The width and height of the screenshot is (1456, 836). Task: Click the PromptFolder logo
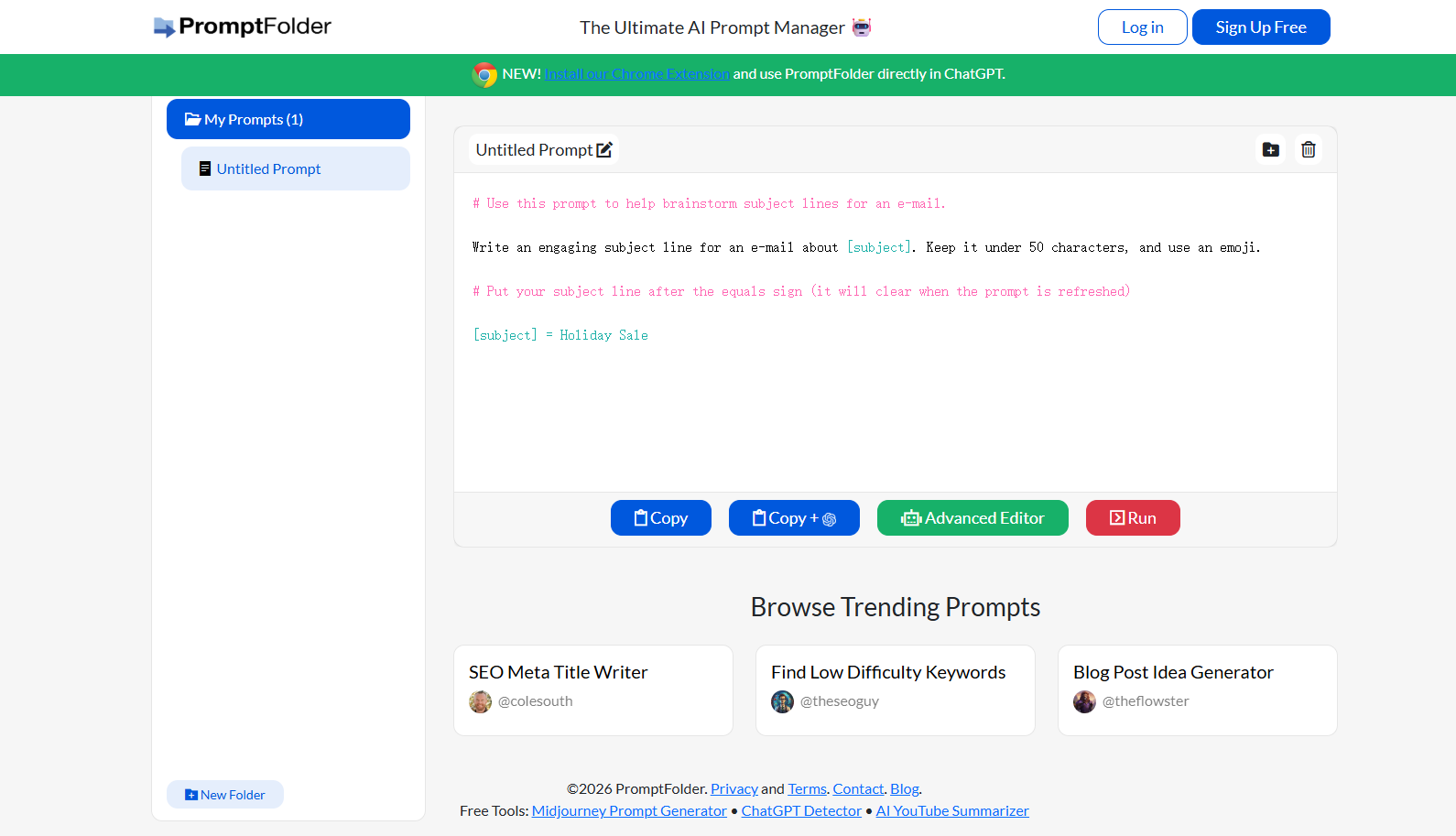click(x=243, y=27)
